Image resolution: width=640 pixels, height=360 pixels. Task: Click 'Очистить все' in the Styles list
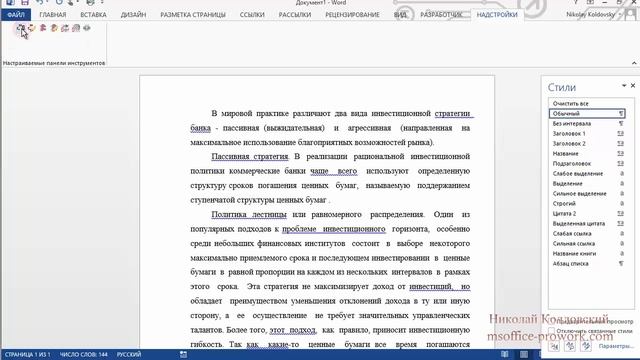pyautogui.click(x=587, y=104)
